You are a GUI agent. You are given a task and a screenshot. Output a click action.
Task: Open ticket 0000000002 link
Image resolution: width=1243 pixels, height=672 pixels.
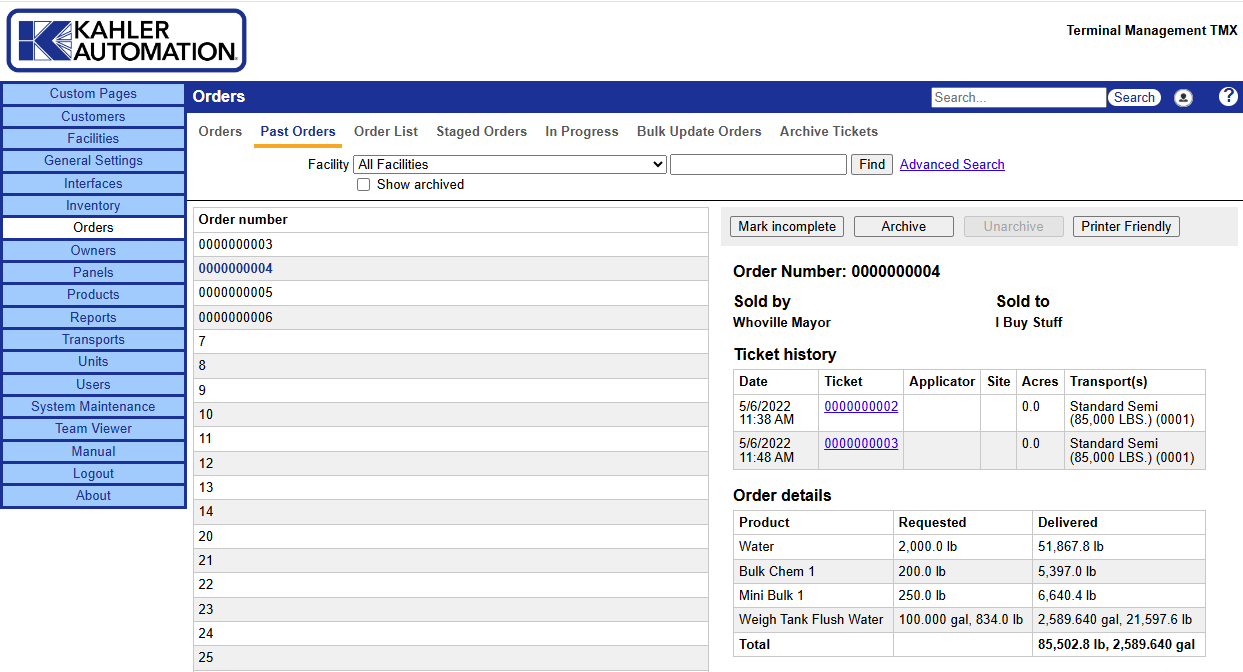point(860,407)
